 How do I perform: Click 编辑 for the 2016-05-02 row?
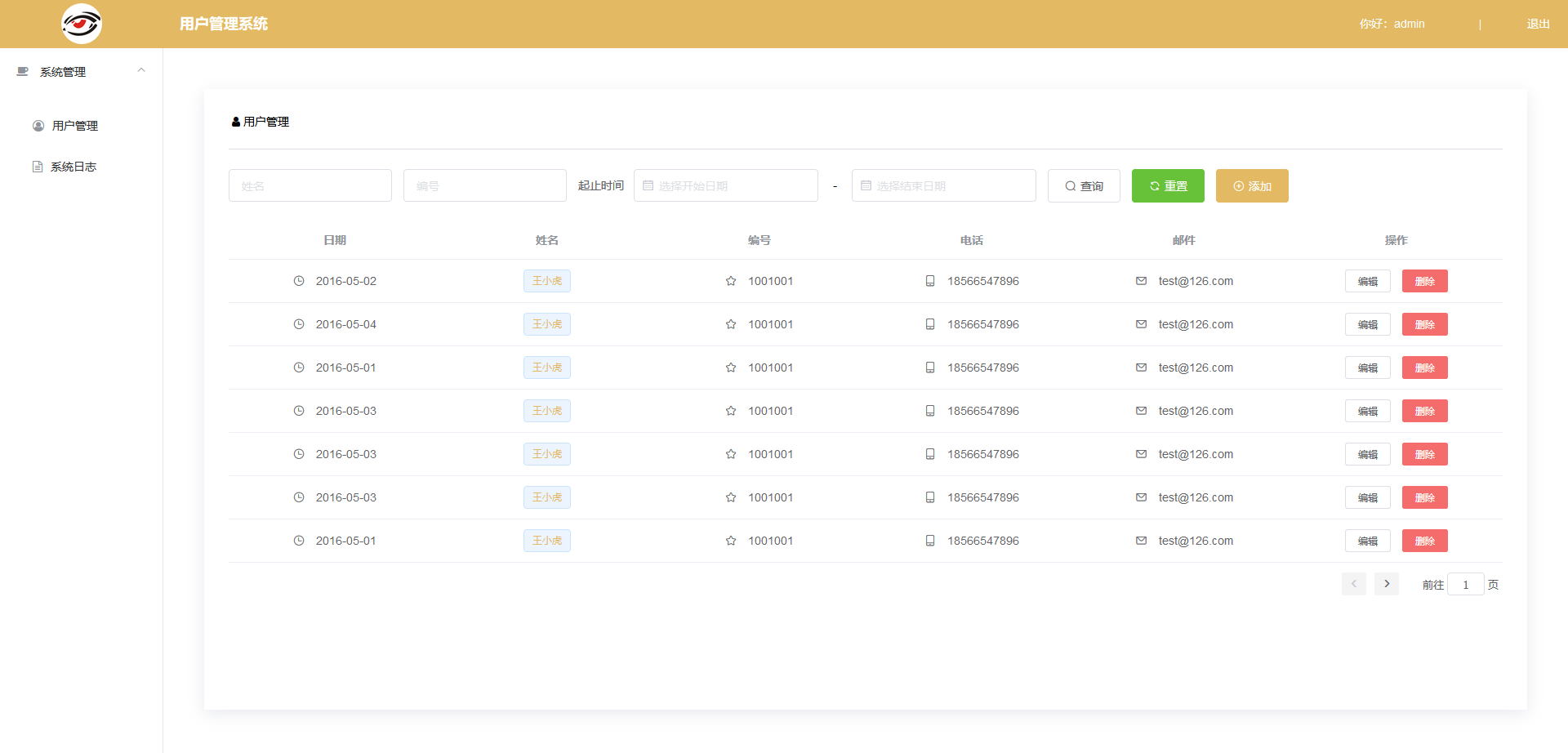click(x=1368, y=281)
